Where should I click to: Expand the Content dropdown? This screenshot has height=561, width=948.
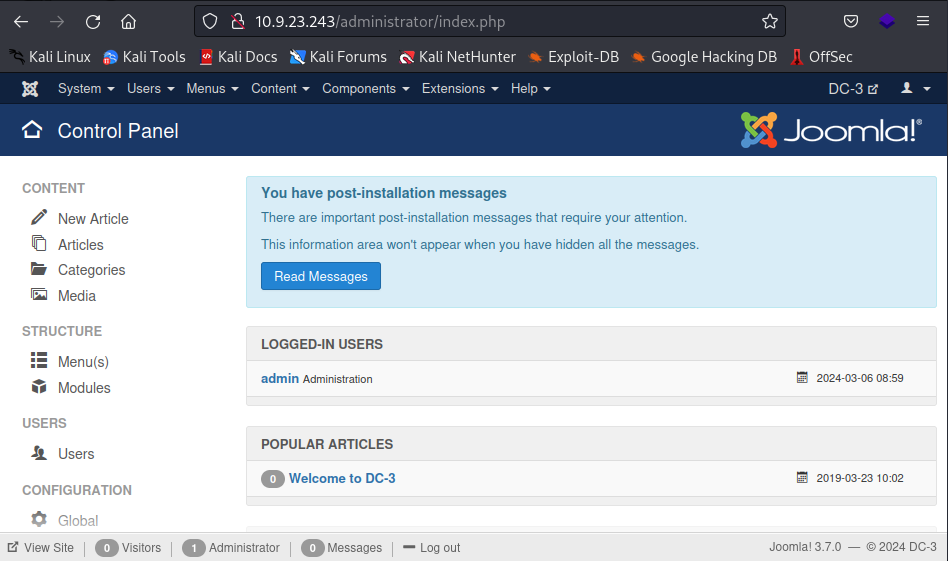click(x=281, y=88)
